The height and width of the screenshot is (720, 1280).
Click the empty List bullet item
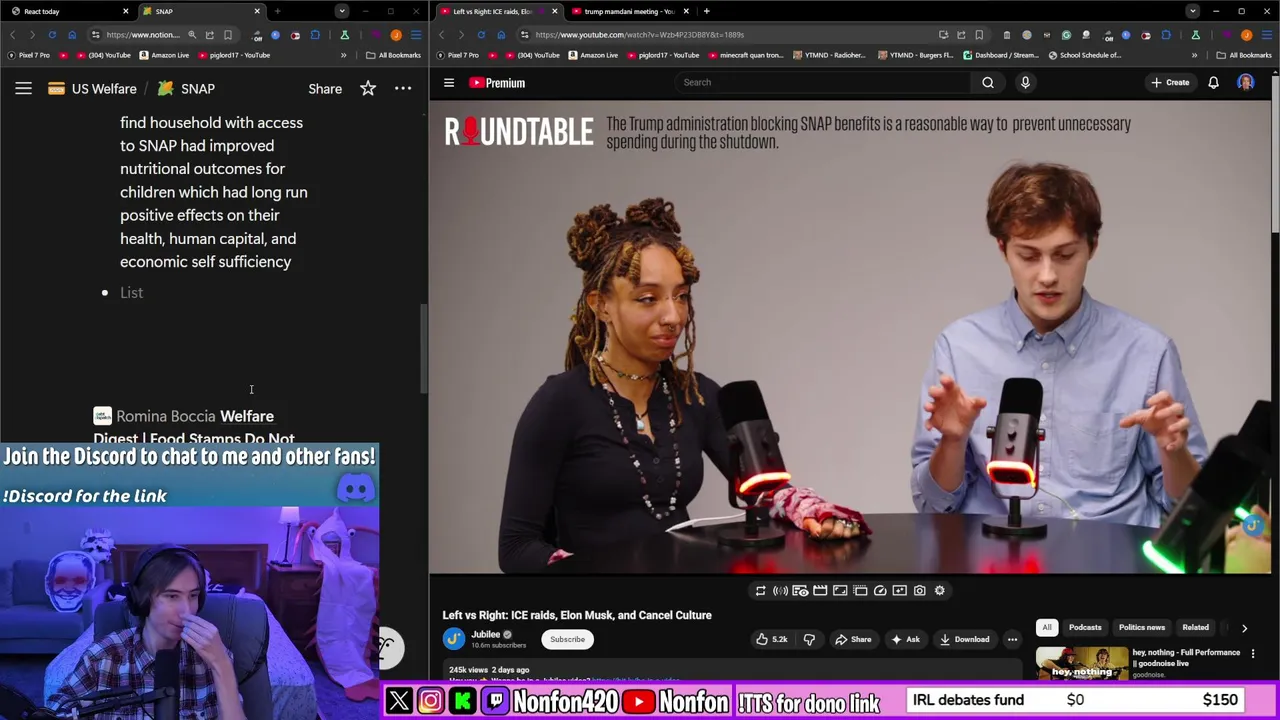coord(131,293)
